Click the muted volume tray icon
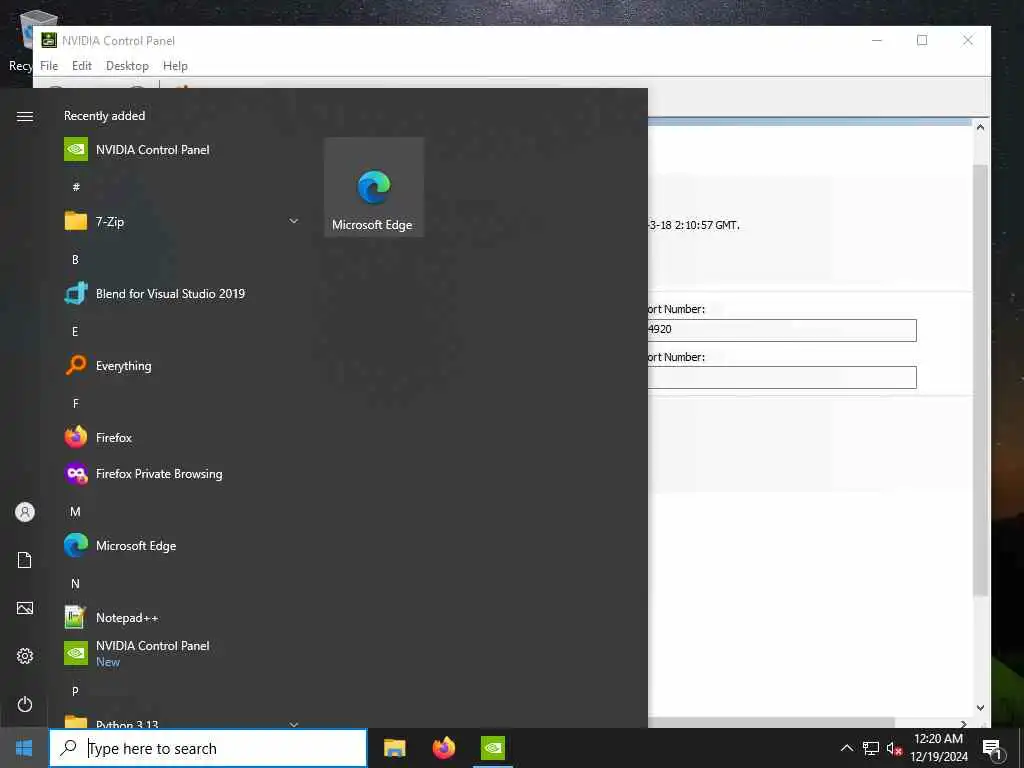 pos(894,748)
